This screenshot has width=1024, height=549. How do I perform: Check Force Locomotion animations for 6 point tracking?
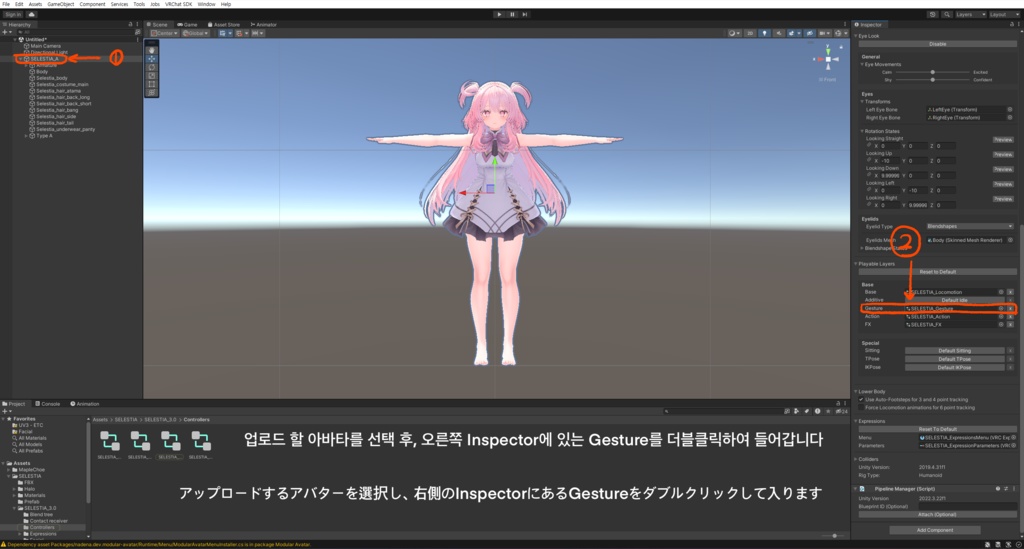(x=861, y=407)
